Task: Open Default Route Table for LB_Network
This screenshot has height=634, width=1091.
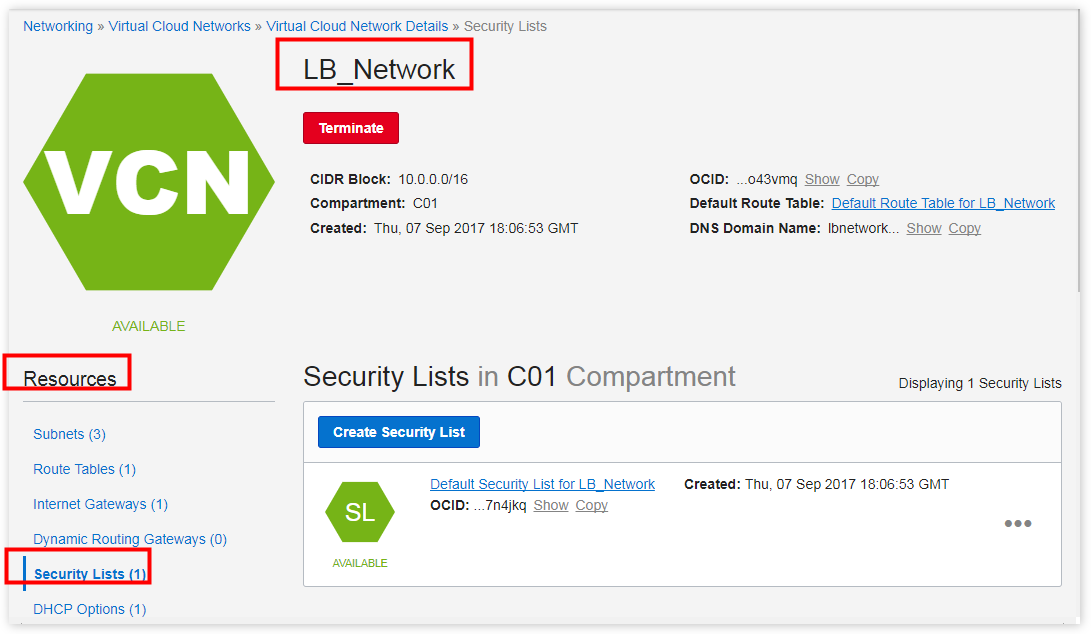Action: tap(942, 203)
